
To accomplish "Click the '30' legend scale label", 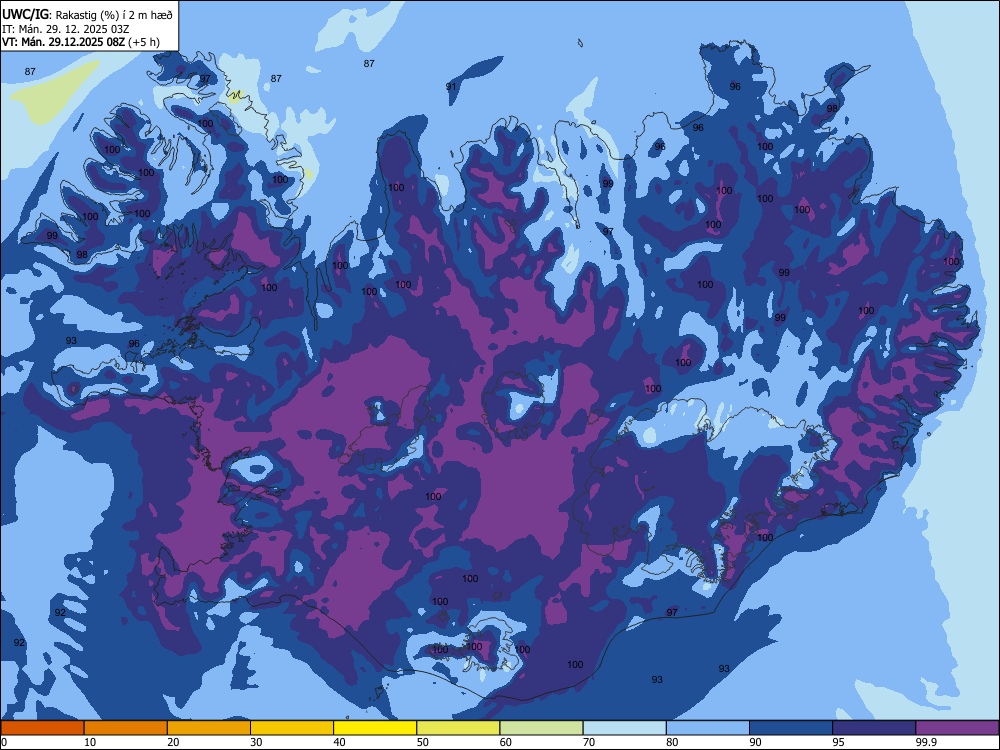I will (x=256, y=742).
